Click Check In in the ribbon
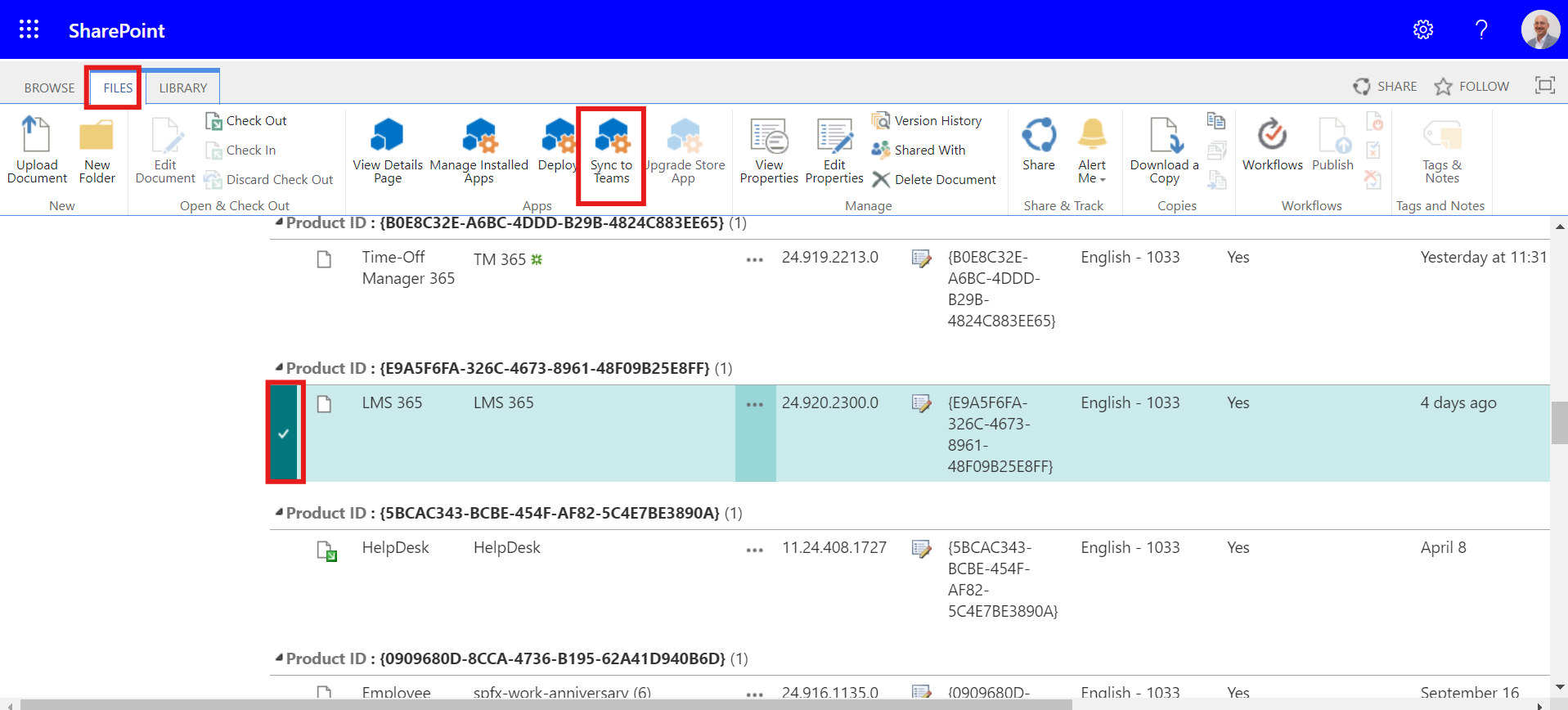This screenshot has width=1568, height=710. pos(240,151)
